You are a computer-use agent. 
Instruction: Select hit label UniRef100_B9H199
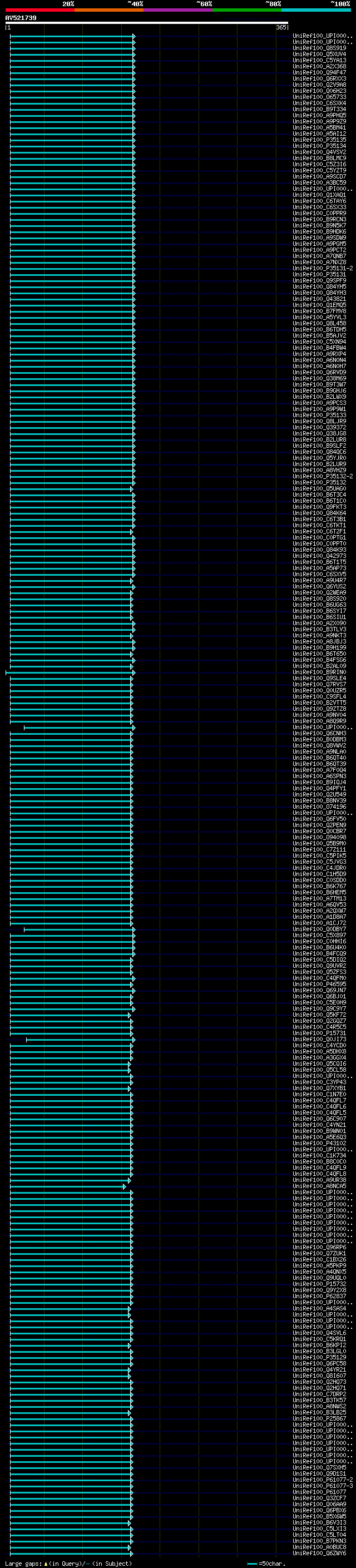point(319,647)
